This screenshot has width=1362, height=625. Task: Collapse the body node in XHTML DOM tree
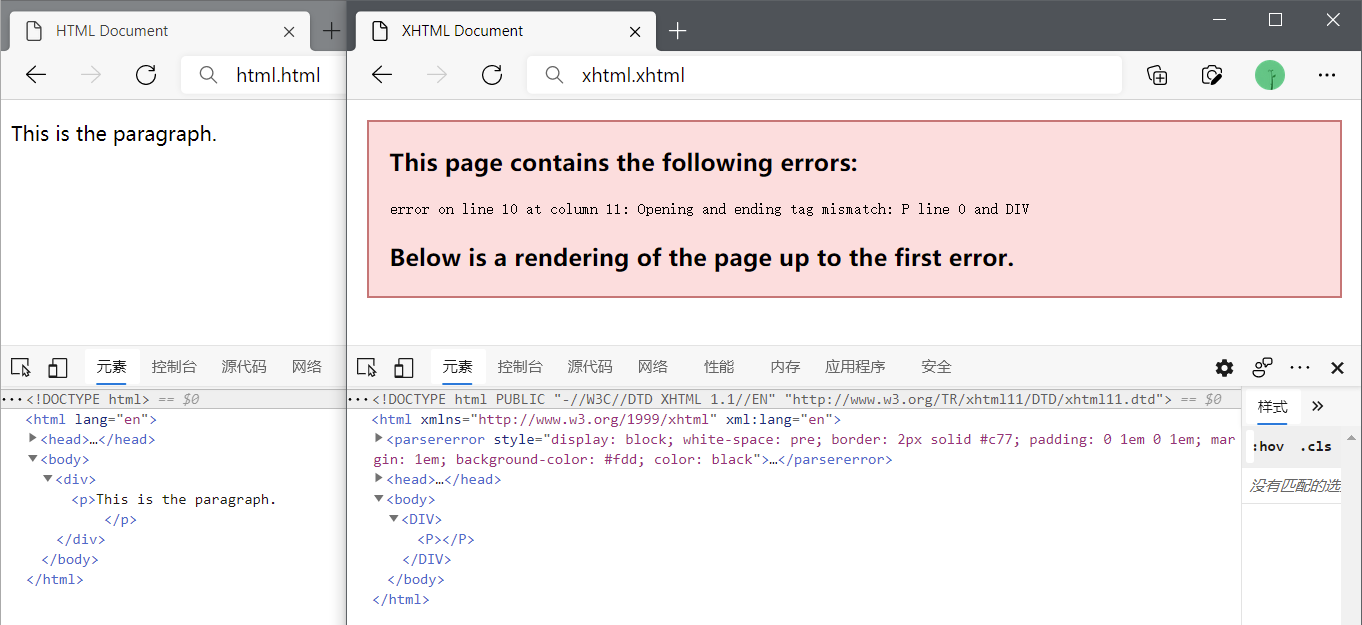(380, 498)
